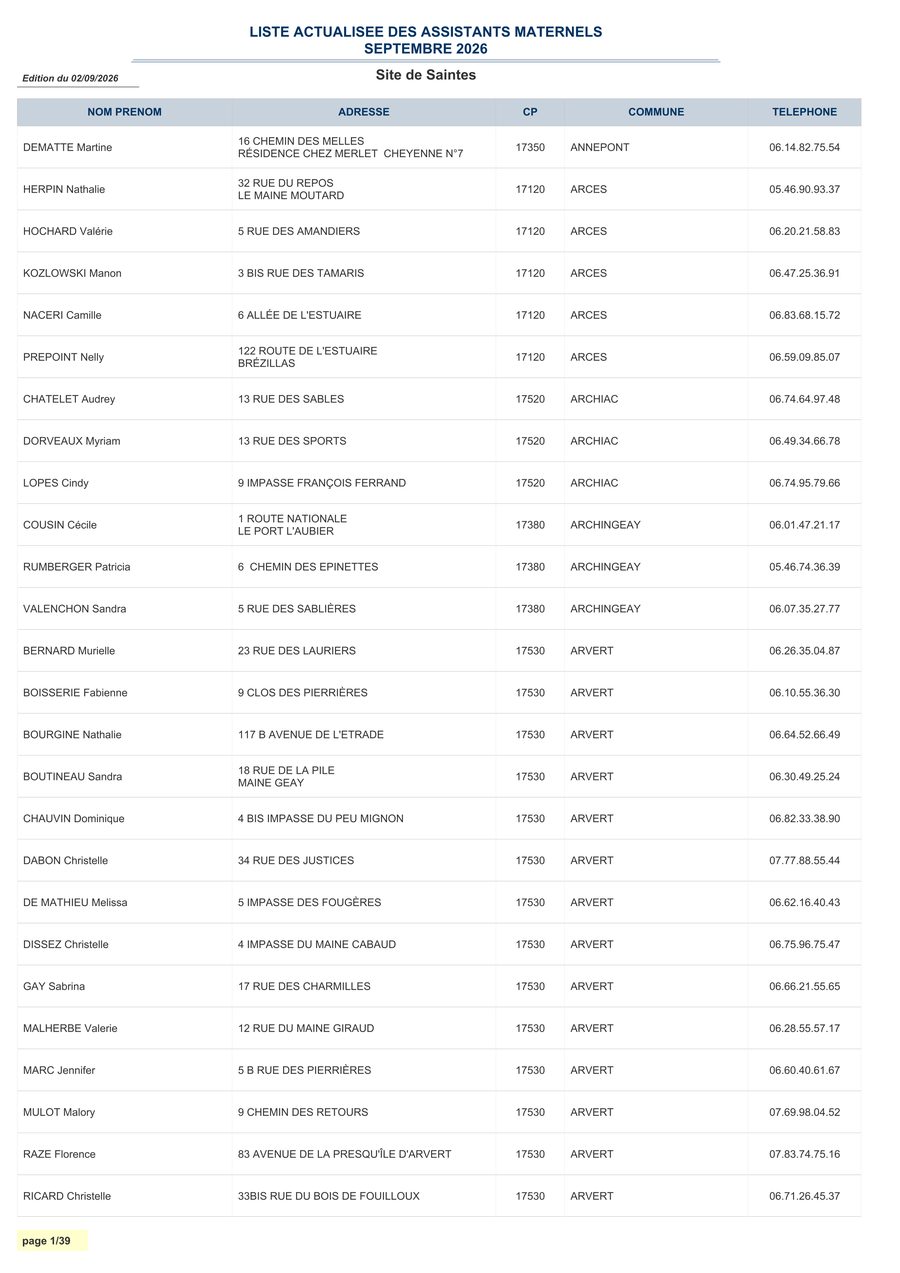This screenshot has width=900, height=1273.
Task: Click the ADRESSE column header
Action: click(364, 112)
